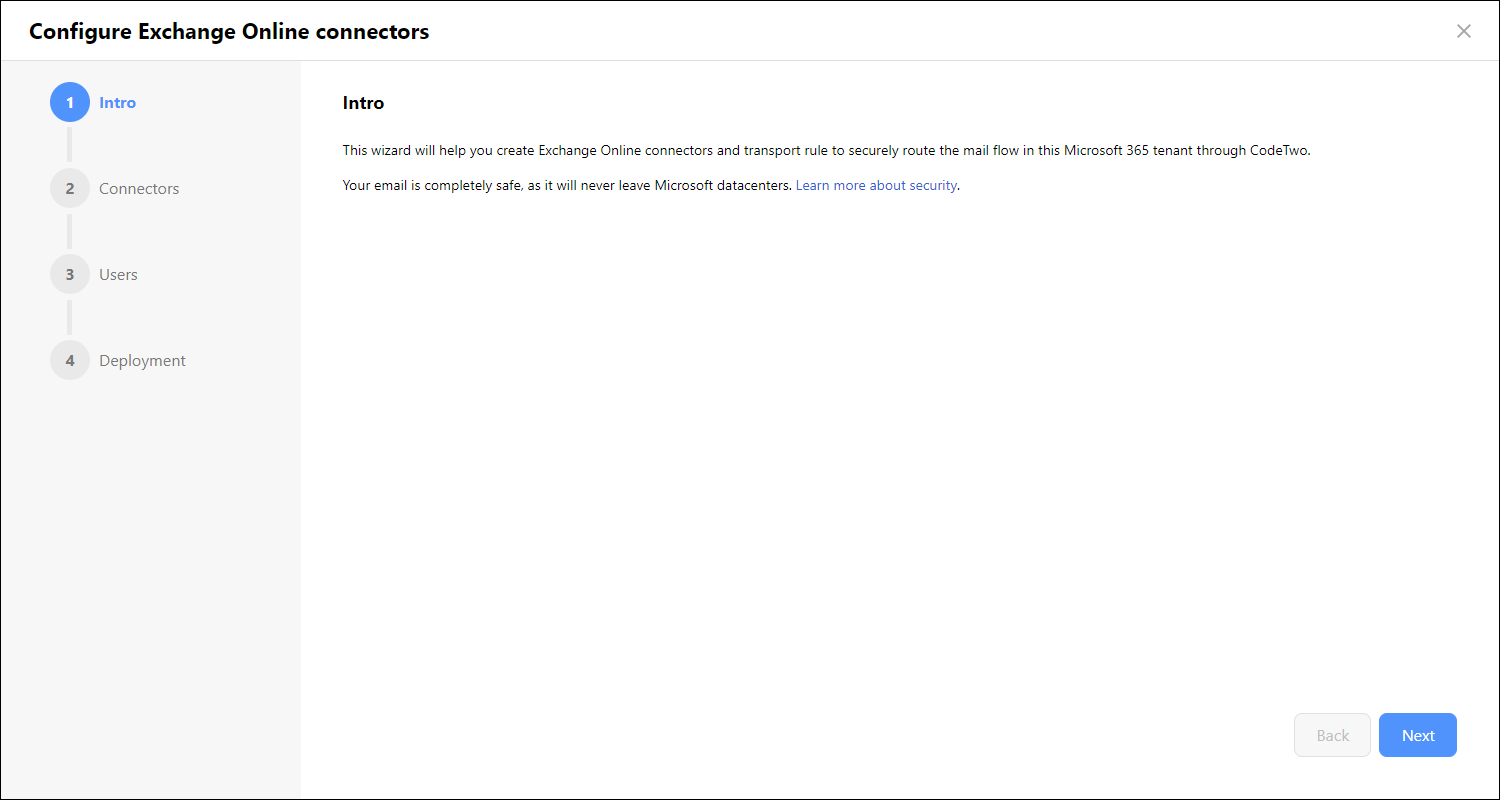This screenshot has height=800, width=1500.
Task: Click the dialog title Configure Exchange Online connectors
Action: (229, 31)
